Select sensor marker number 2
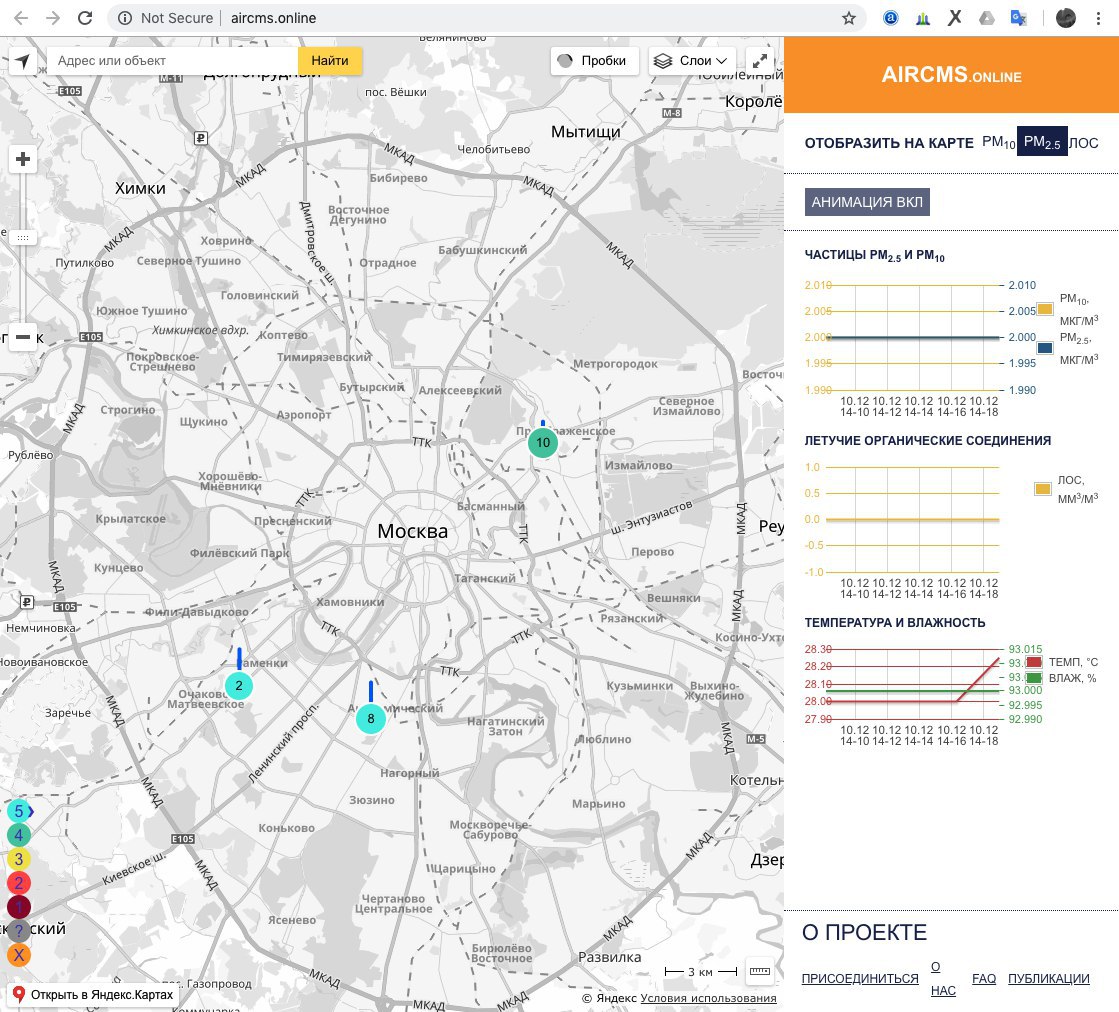 [239, 686]
